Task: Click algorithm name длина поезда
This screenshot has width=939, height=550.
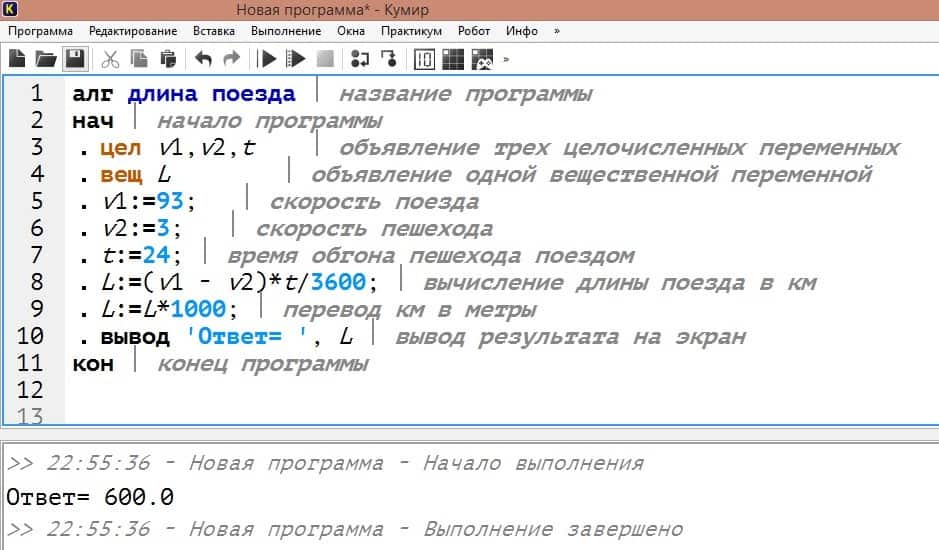Action: click(211, 93)
